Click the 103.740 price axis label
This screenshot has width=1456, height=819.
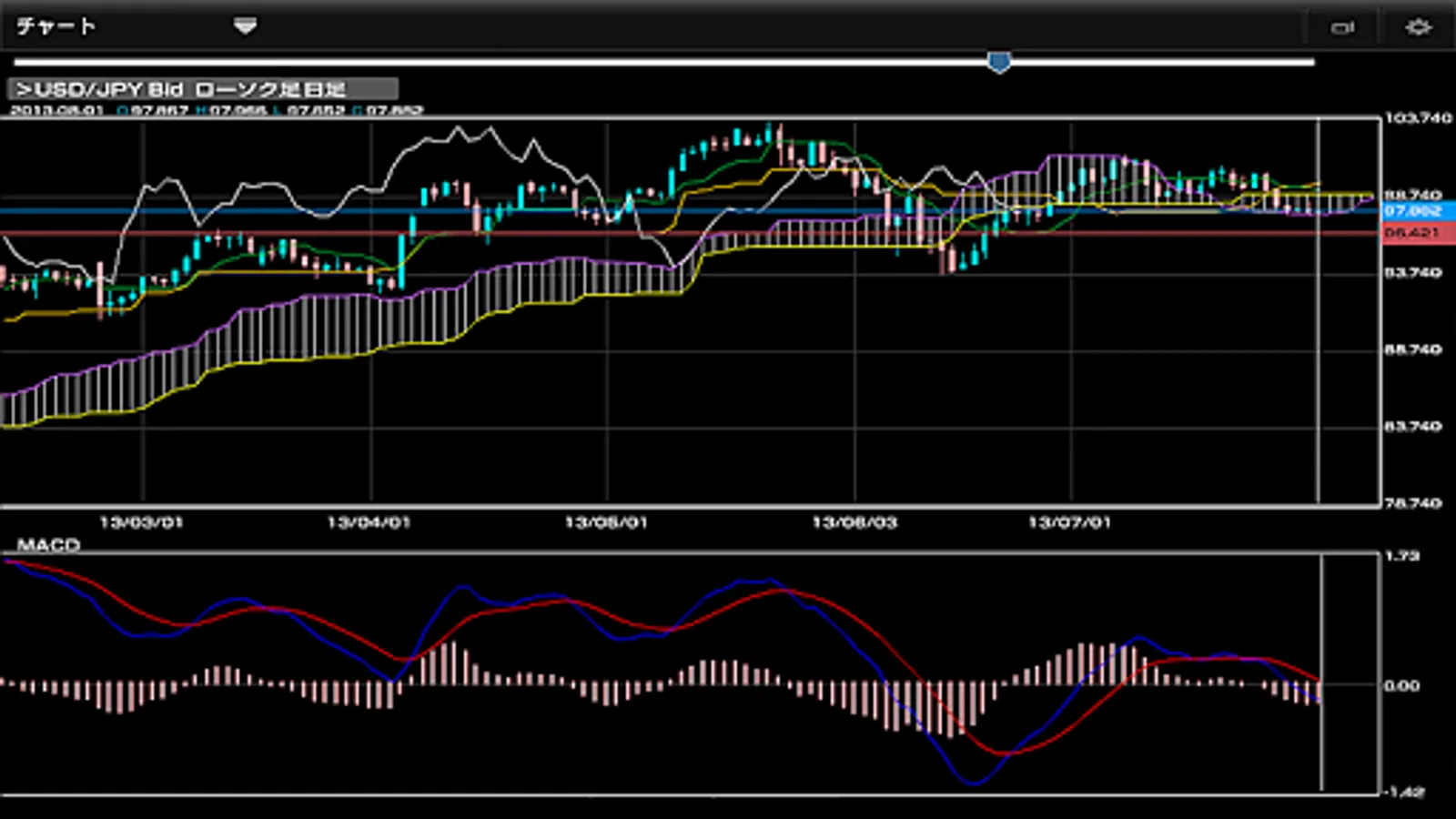[x=1418, y=117]
